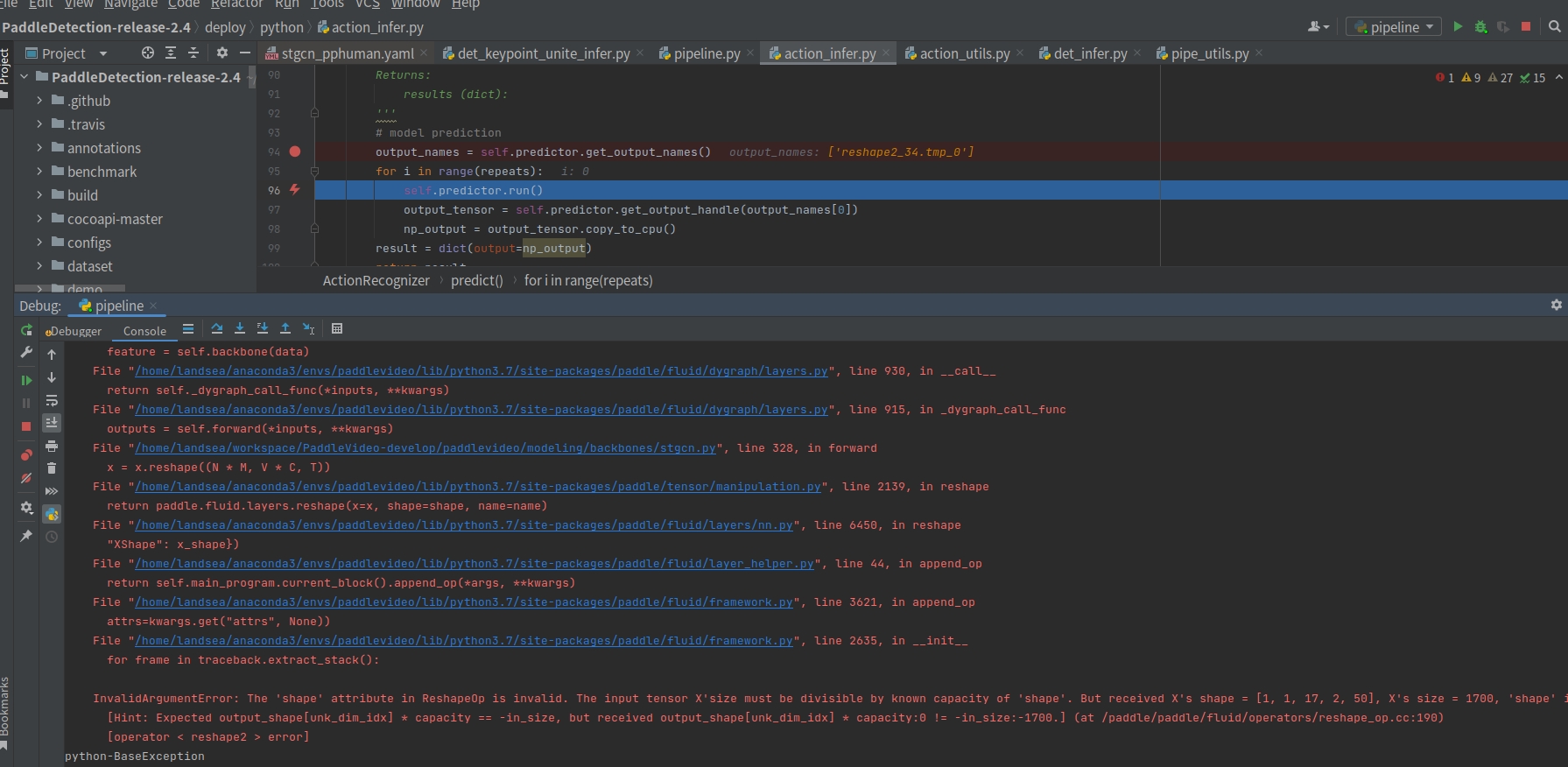The width and height of the screenshot is (1568, 767).
Task: Run with coverage icon in top toolbar
Action: (x=1503, y=26)
